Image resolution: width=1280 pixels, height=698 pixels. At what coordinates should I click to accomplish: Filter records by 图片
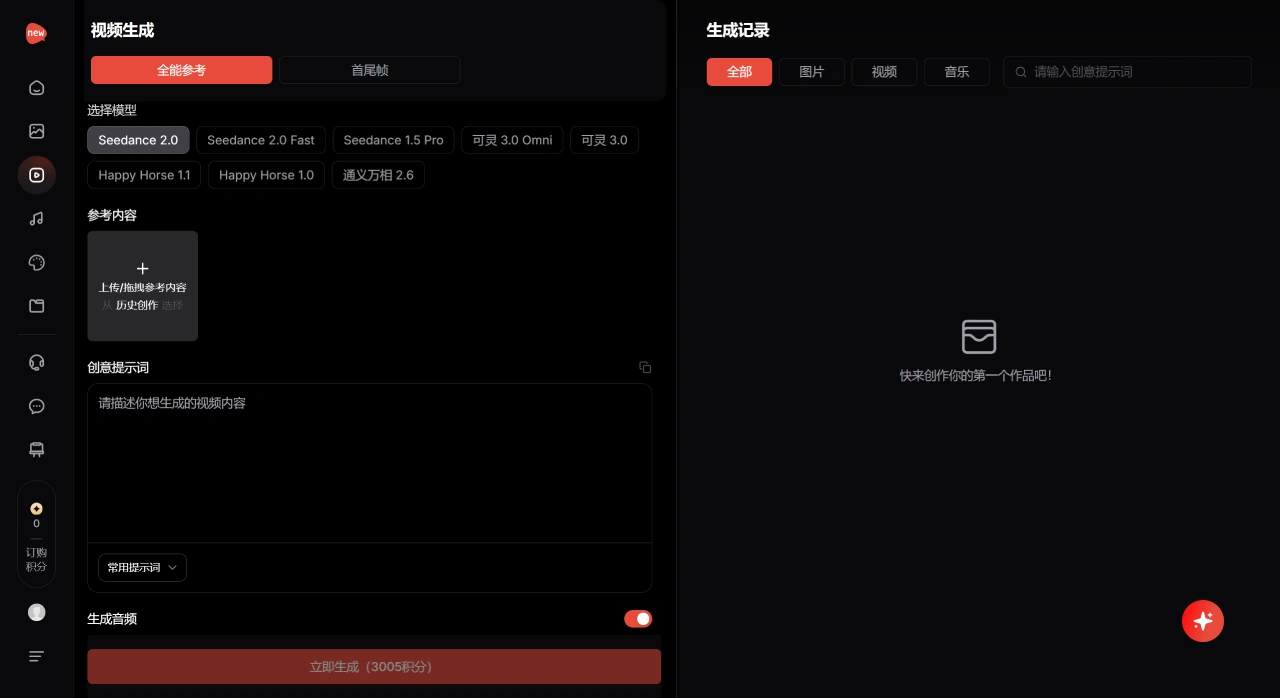[812, 72]
